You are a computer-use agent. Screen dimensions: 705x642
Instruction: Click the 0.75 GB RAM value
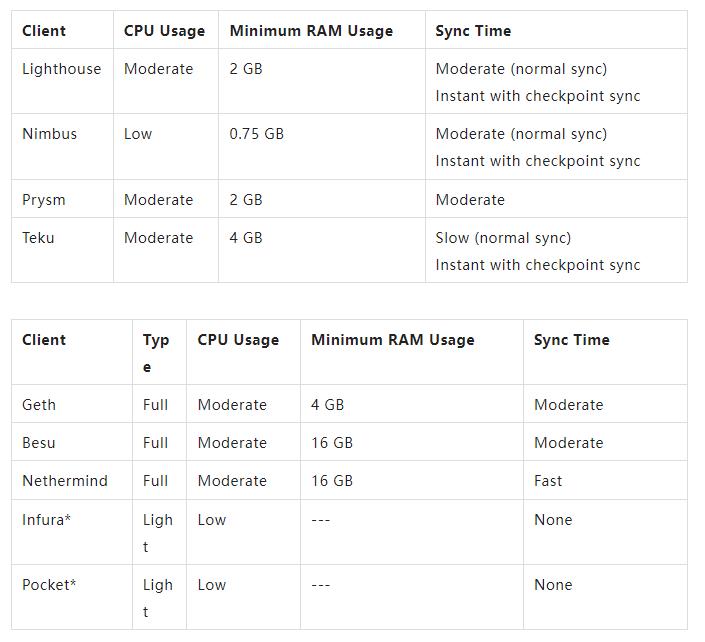coord(256,134)
